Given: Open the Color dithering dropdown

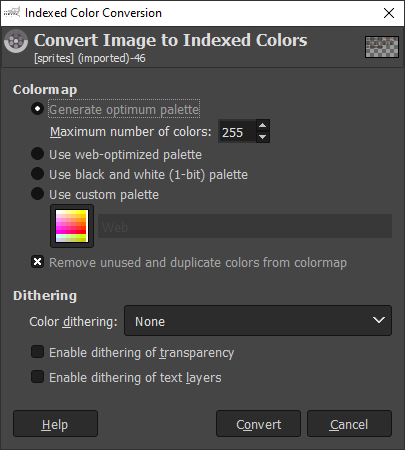Looking at the screenshot, I should 258,320.
